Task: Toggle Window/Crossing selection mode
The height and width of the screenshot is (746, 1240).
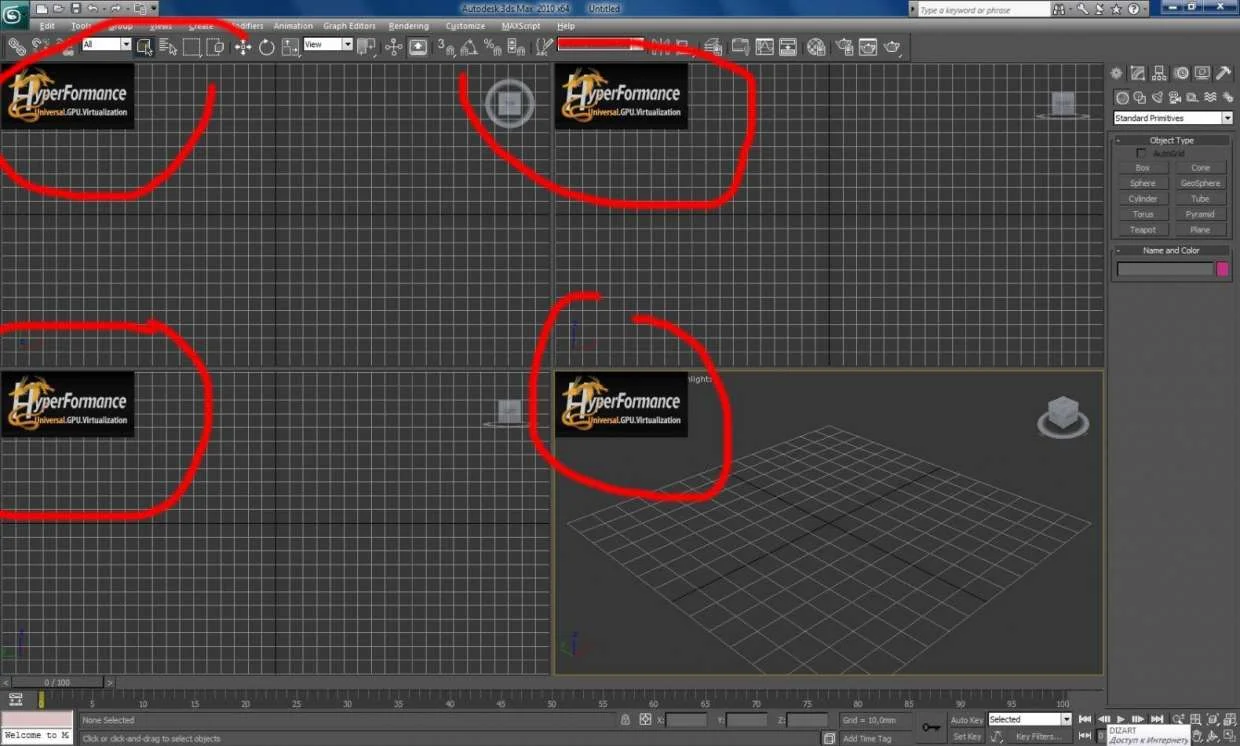Action: pos(215,46)
